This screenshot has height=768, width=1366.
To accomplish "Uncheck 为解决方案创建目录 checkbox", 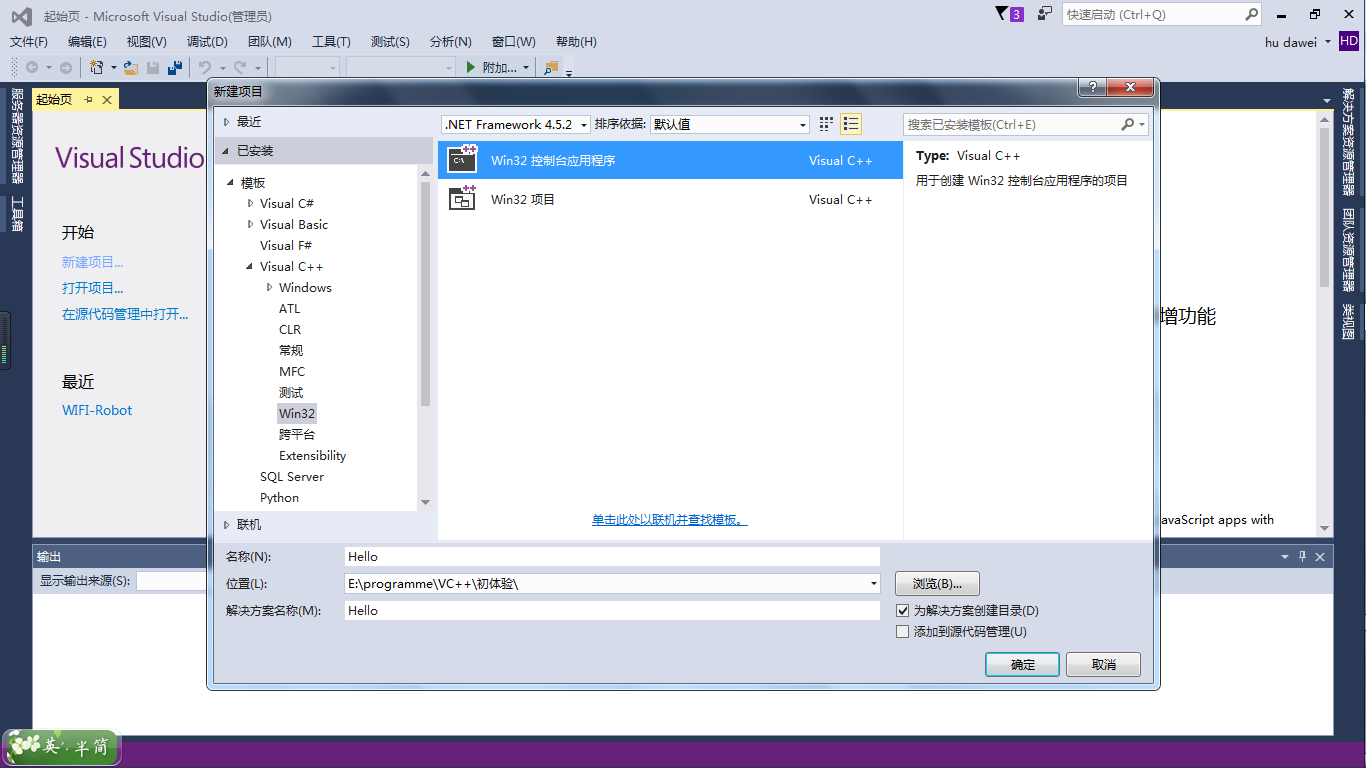I will (x=903, y=610).
